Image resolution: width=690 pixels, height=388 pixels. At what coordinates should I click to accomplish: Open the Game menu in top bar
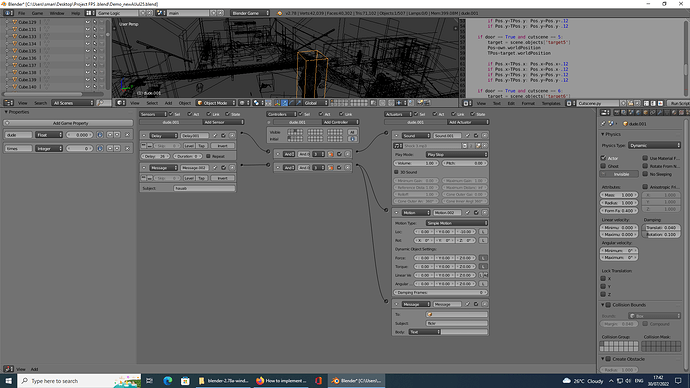(x=37, y=13)
